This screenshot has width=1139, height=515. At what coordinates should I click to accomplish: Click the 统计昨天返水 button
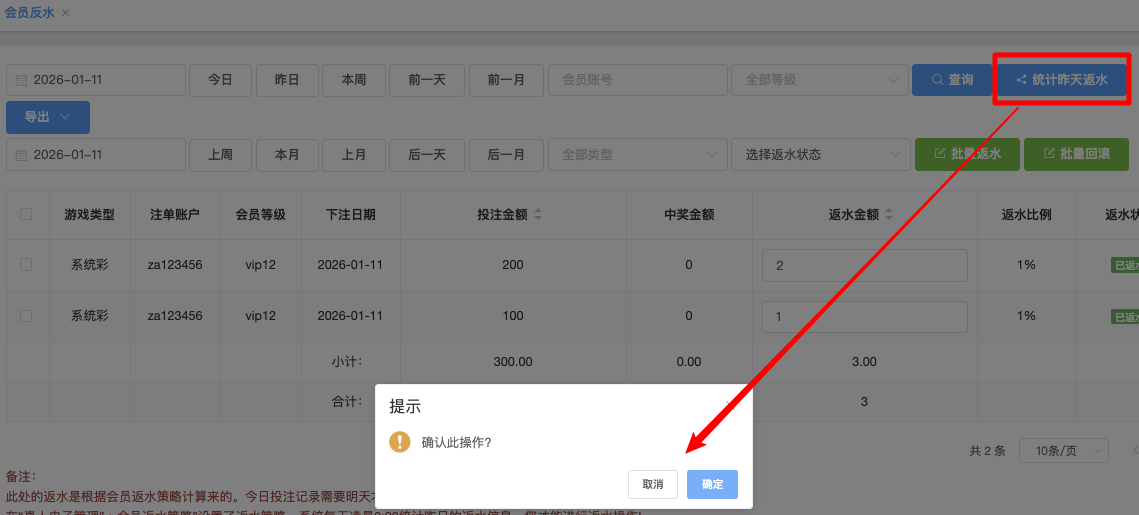1061,80
